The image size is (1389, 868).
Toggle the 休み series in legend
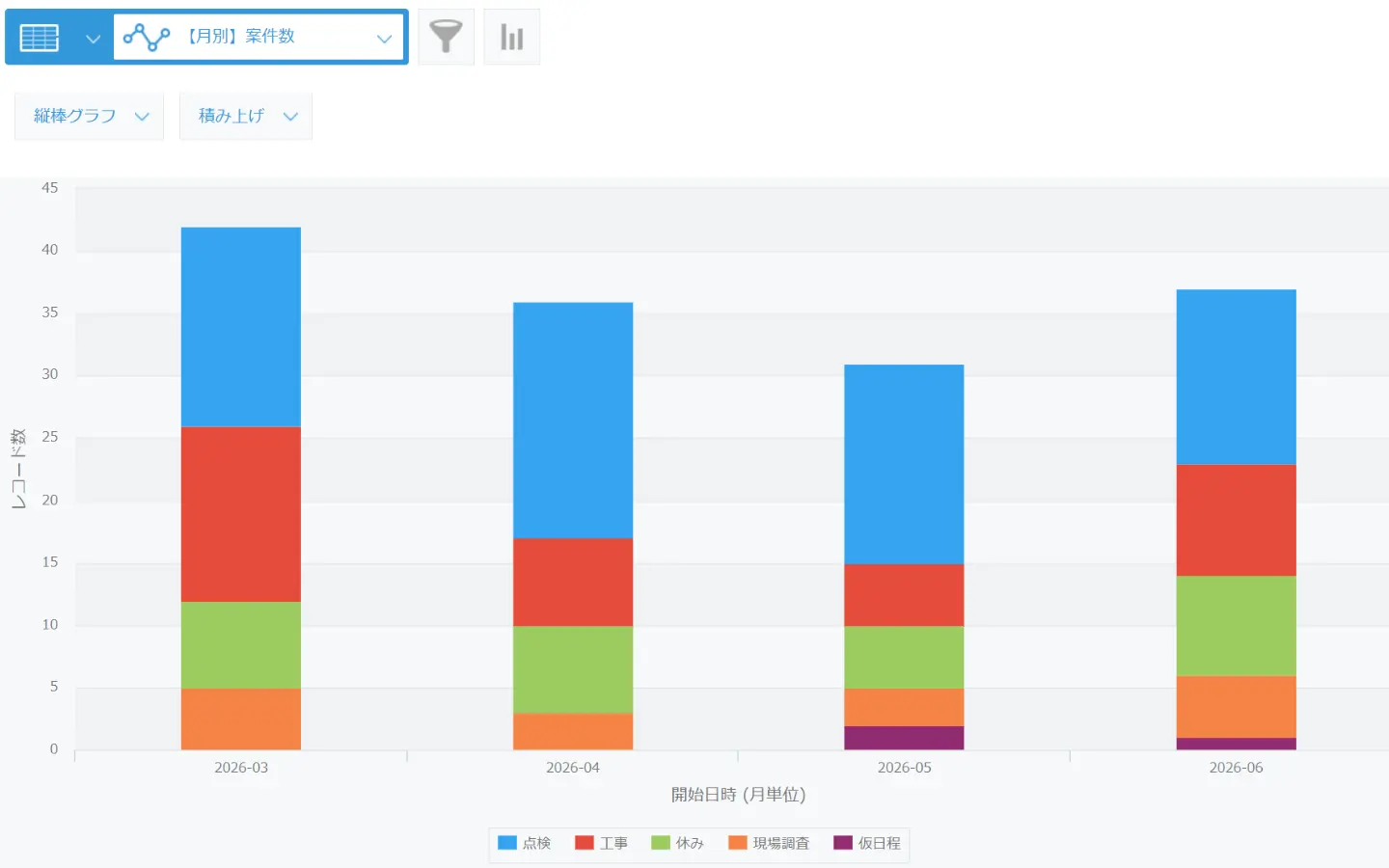(677, 843)
